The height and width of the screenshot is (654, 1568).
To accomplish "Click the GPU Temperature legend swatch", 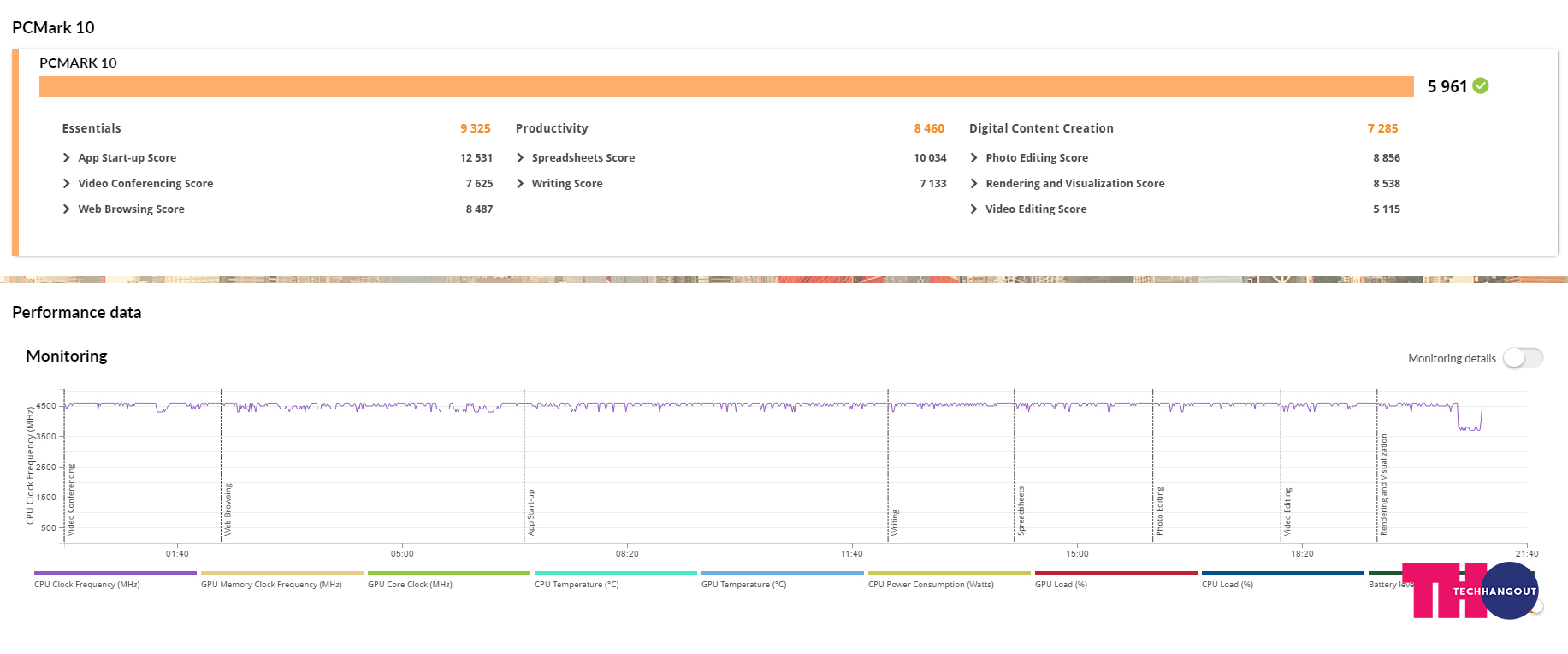I will (783, 573).
